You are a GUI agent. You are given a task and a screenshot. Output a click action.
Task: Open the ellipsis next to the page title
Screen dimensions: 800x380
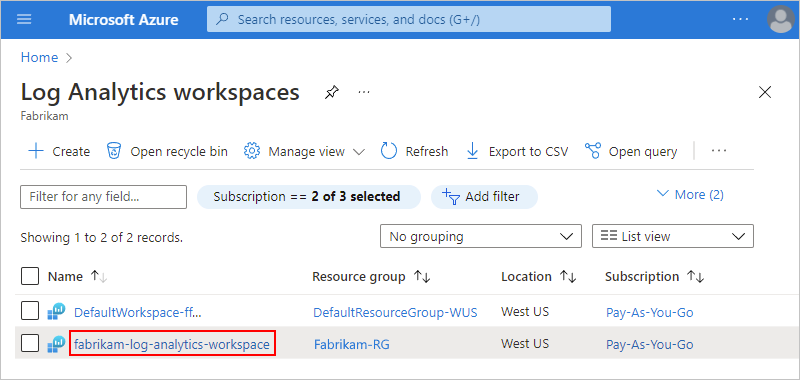point(364,92)
